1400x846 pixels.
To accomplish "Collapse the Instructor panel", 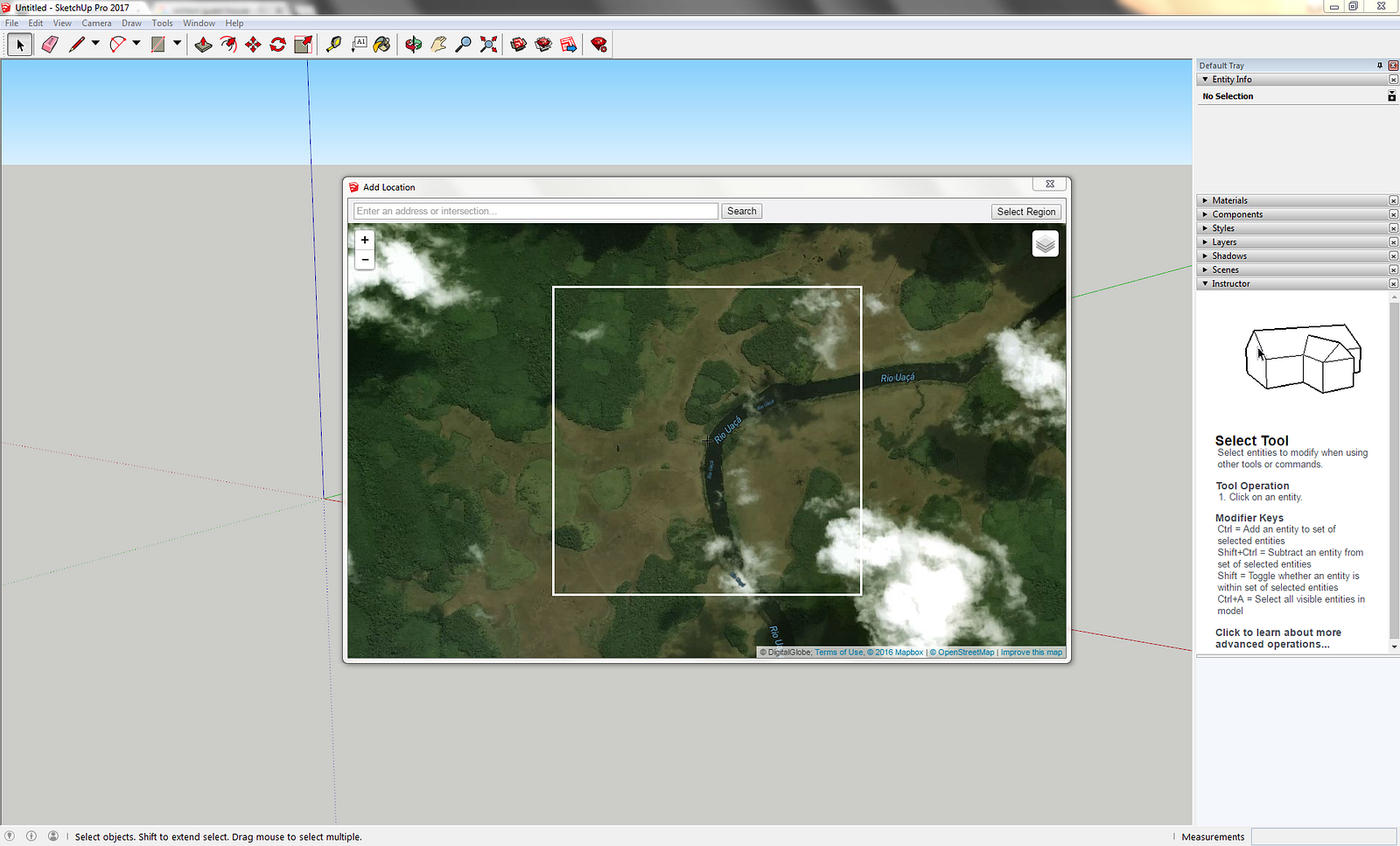I will point(1205,283).
